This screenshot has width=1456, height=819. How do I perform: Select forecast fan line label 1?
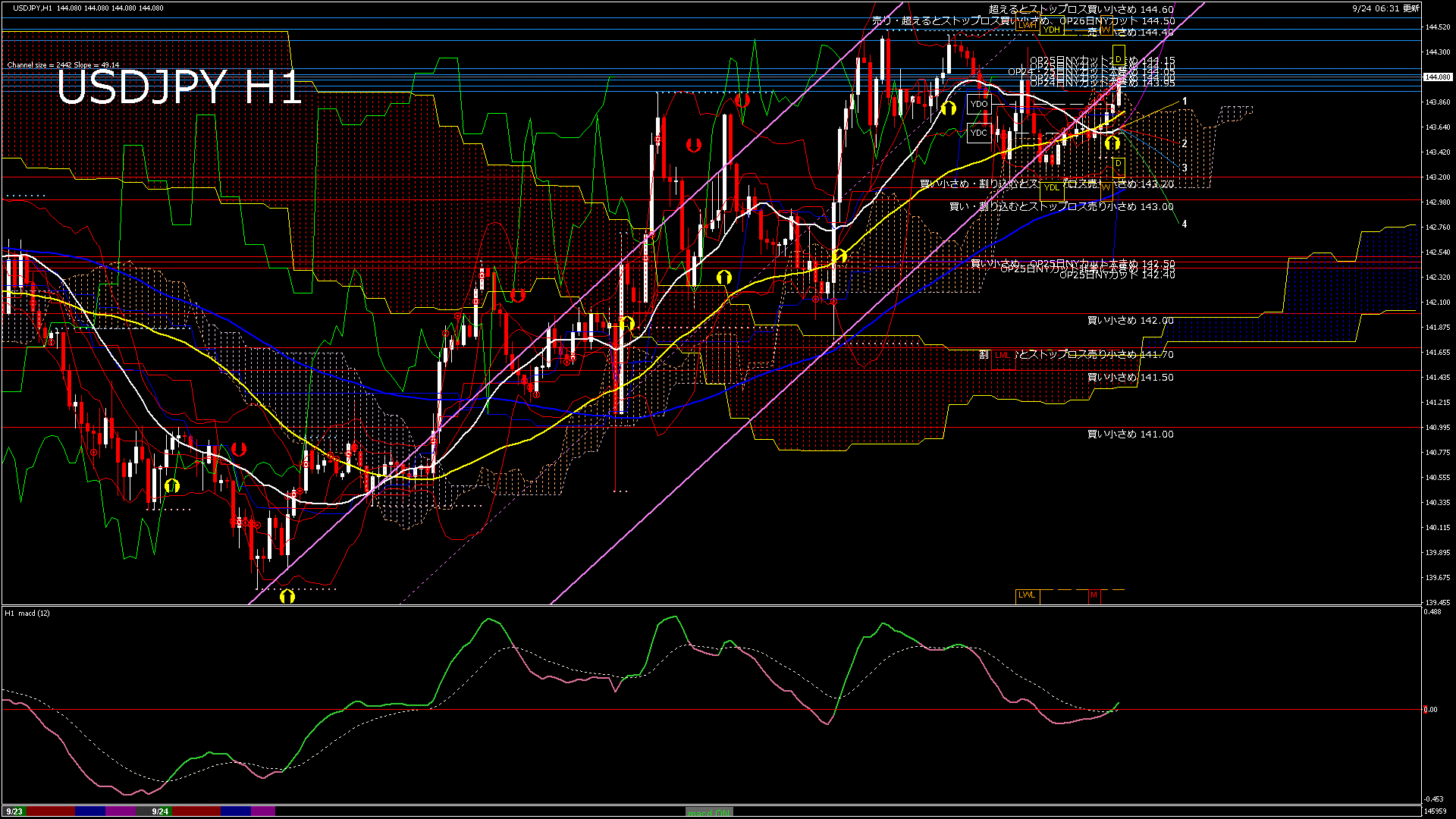(x=1185, y=101)
